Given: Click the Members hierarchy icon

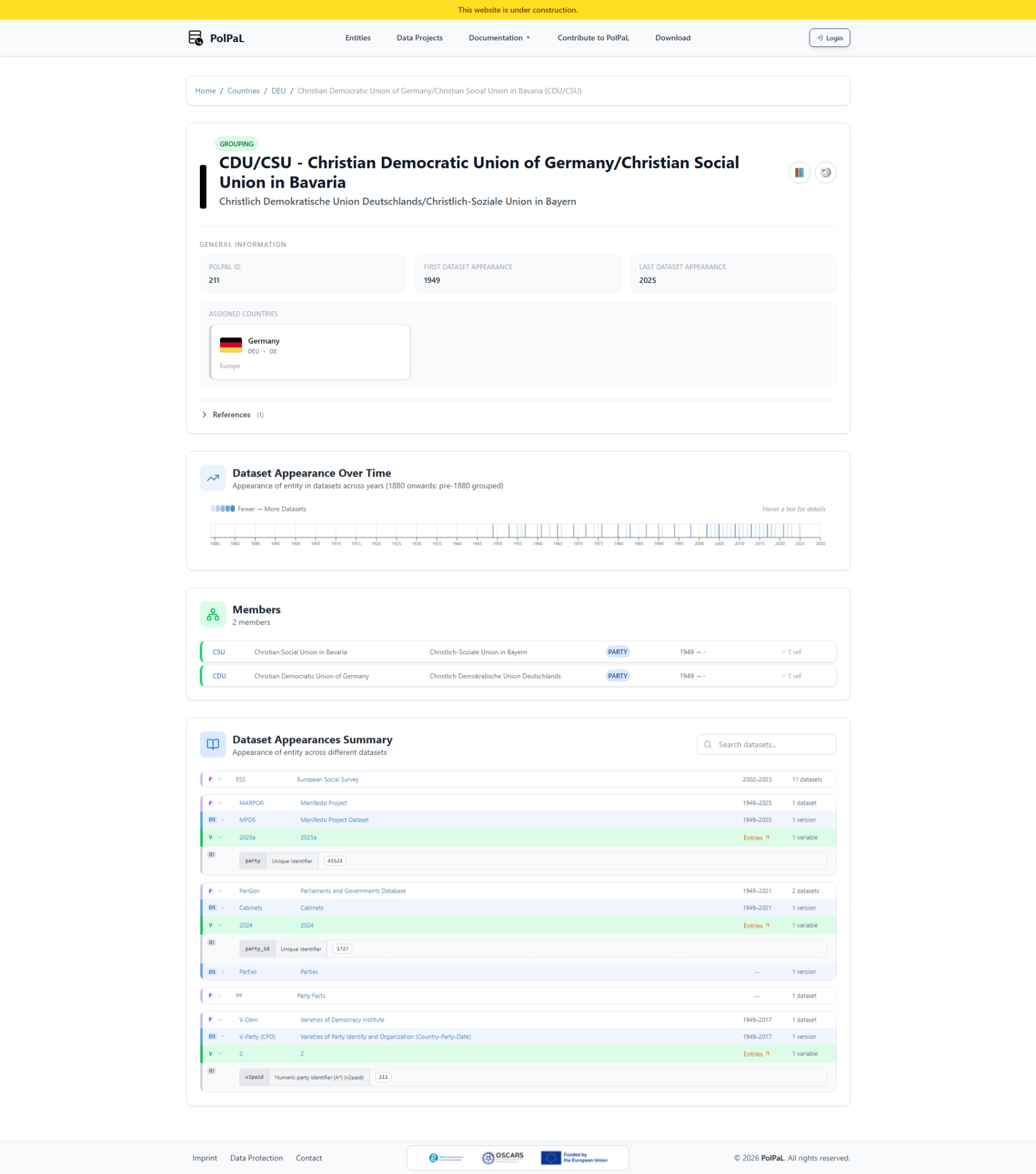Looking at the screenshot, I should point(213,614).
